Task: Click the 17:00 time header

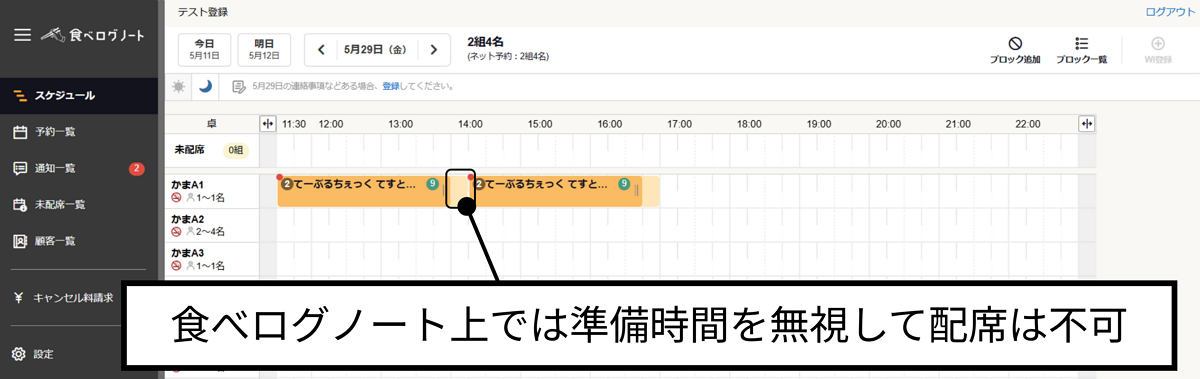Action: tap(679, 124)
